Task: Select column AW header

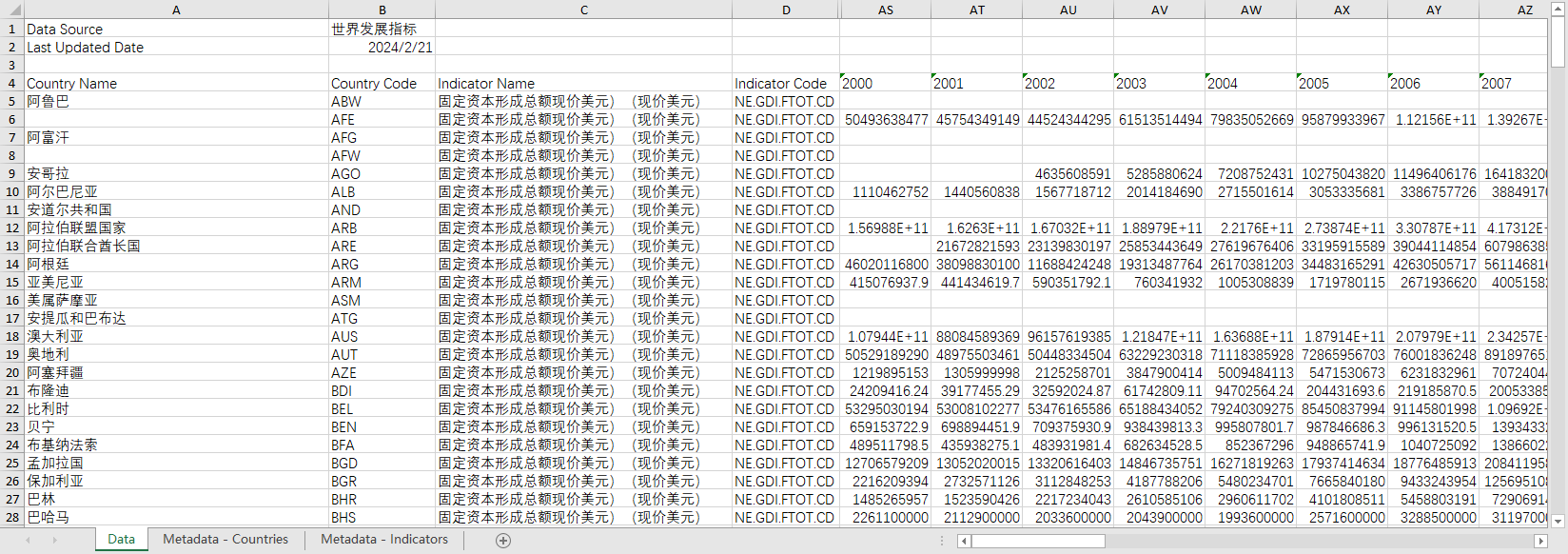Action: (x=1250, y=10)
